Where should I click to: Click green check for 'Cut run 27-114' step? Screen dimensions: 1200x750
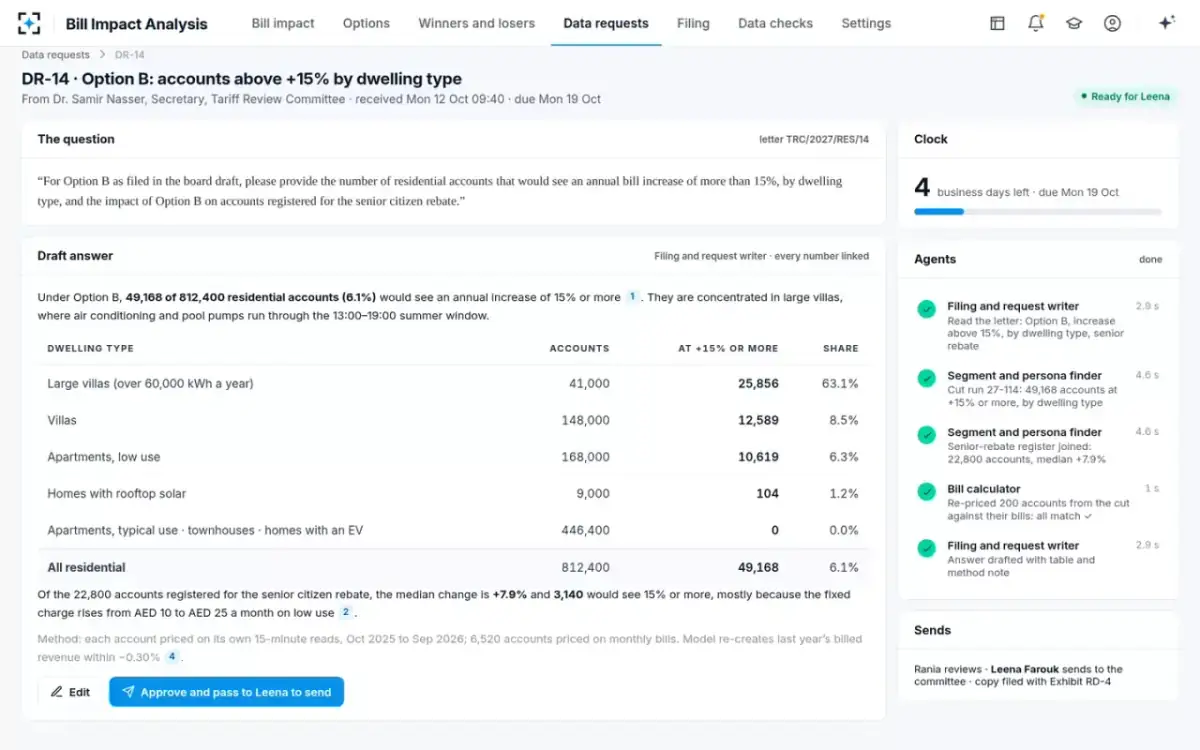click(926, 379)
